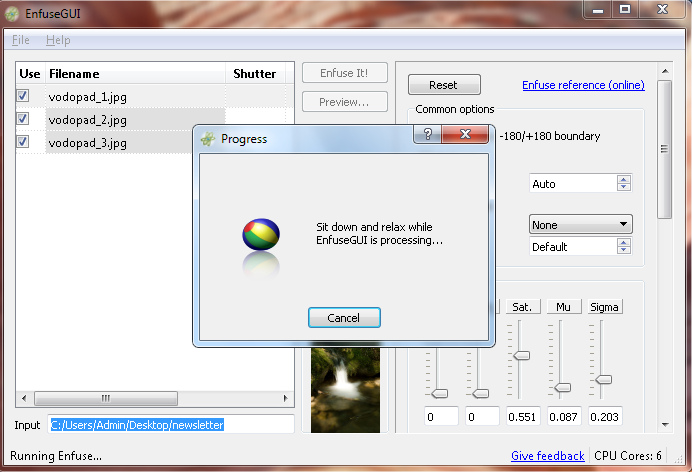The image size is (692, 472).
Task: Click the Use column header
Action: click(30, 74)
